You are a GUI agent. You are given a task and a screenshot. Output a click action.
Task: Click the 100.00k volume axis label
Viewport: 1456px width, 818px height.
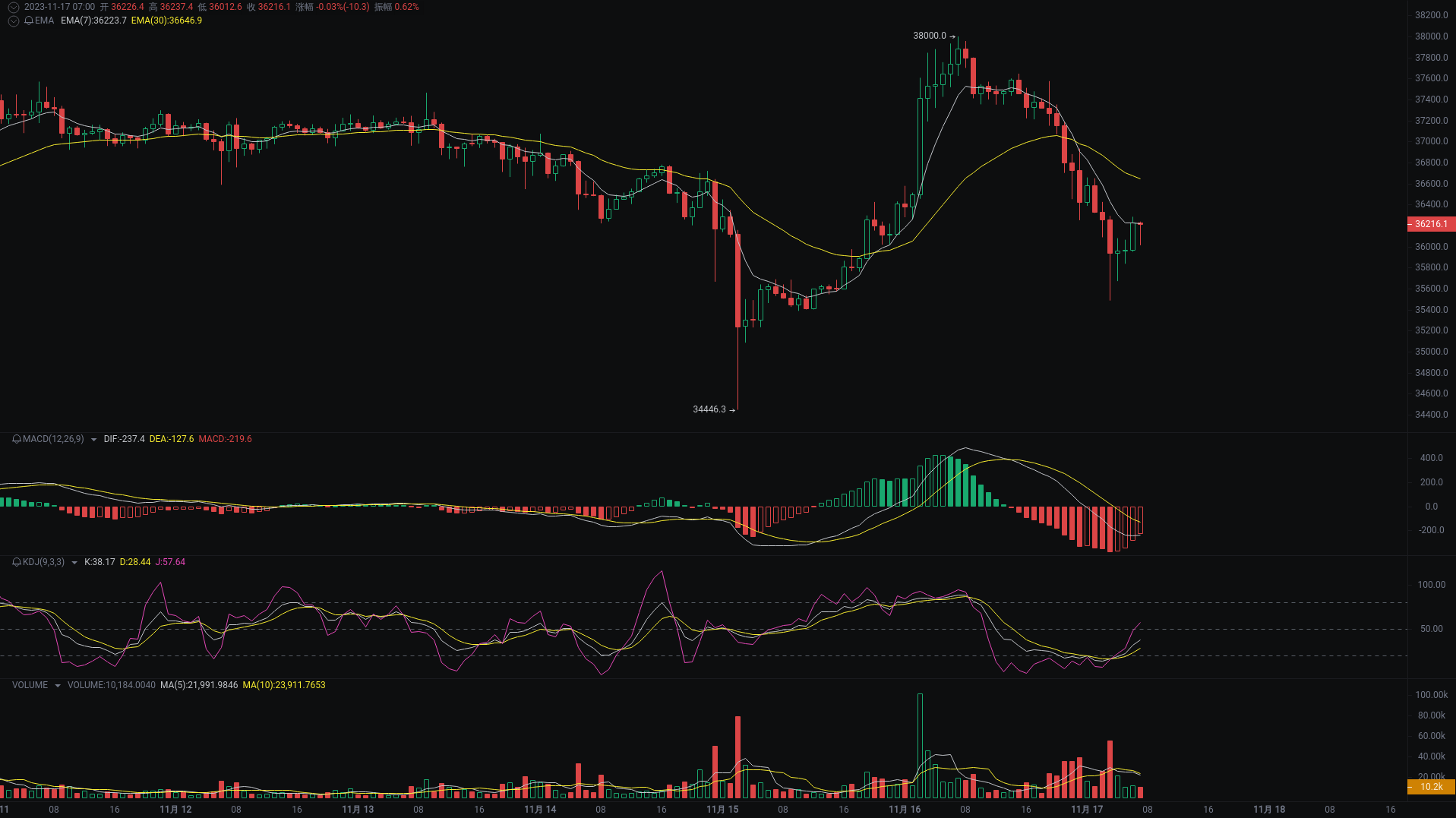(x=1432, y=695)
